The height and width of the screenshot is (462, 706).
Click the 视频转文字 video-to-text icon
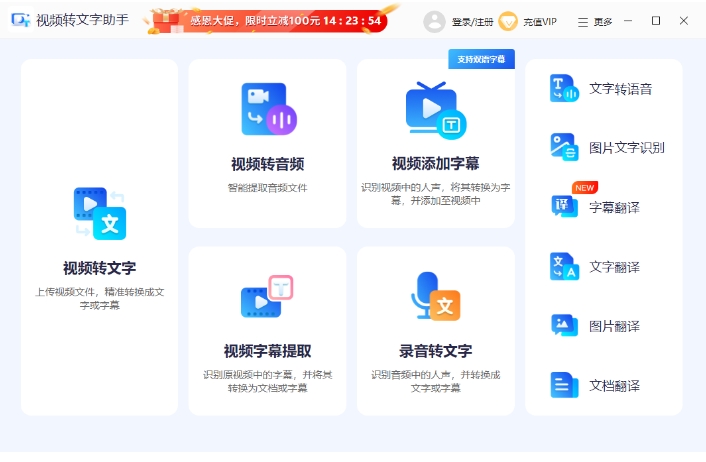100,213
